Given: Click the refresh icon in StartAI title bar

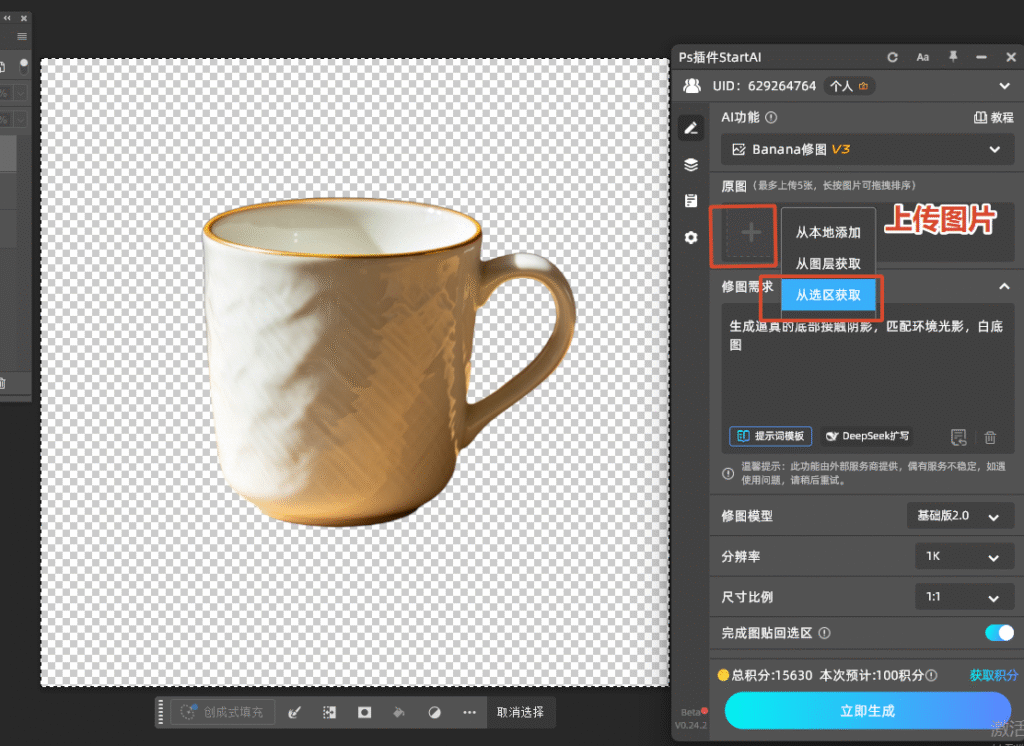Looking at the screenshot, I should point(892,57).
